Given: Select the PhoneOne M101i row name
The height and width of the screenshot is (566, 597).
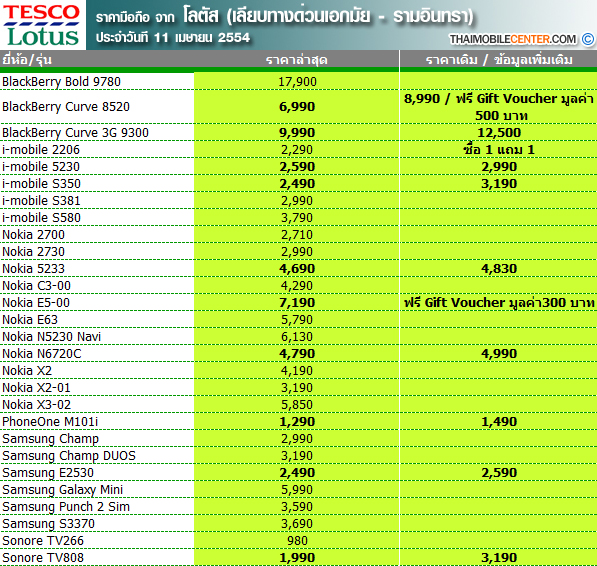Looking at the screenshot, I should pos(50,421).
